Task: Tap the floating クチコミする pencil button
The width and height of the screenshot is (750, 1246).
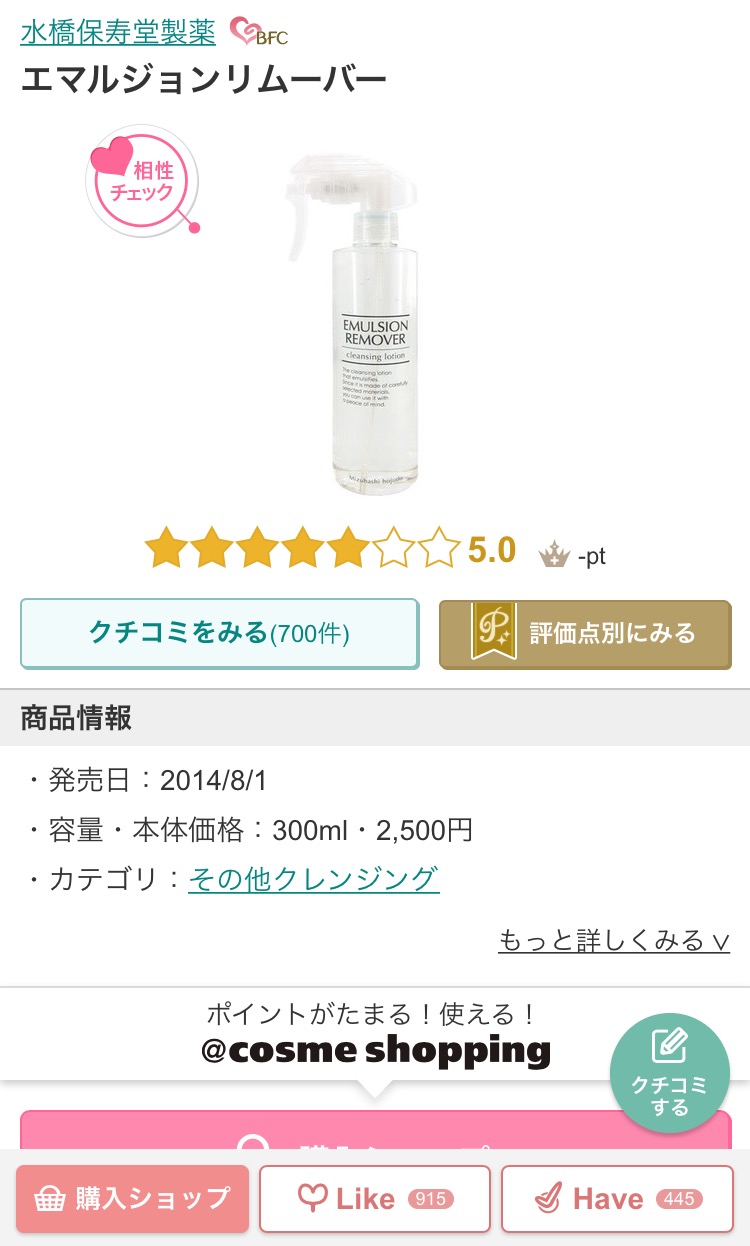Action: [x=670, y=1073]
